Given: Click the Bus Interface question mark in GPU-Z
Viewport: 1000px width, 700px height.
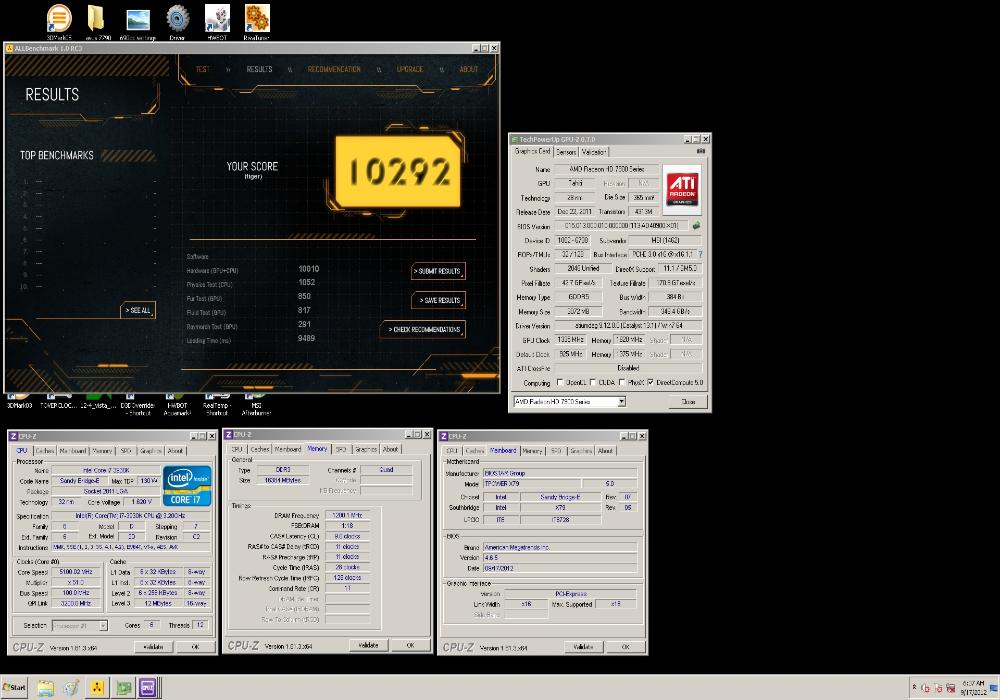Looking at the screenshot, I should tap(700, 254).
